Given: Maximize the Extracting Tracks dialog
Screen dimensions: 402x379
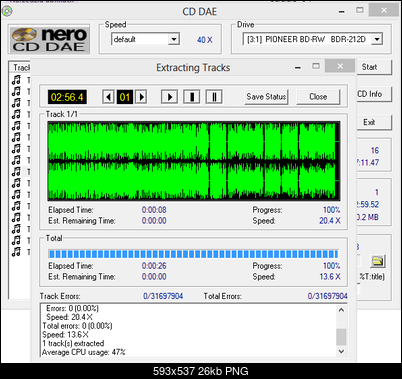Looking at the screenshot, I should point(316,66).
